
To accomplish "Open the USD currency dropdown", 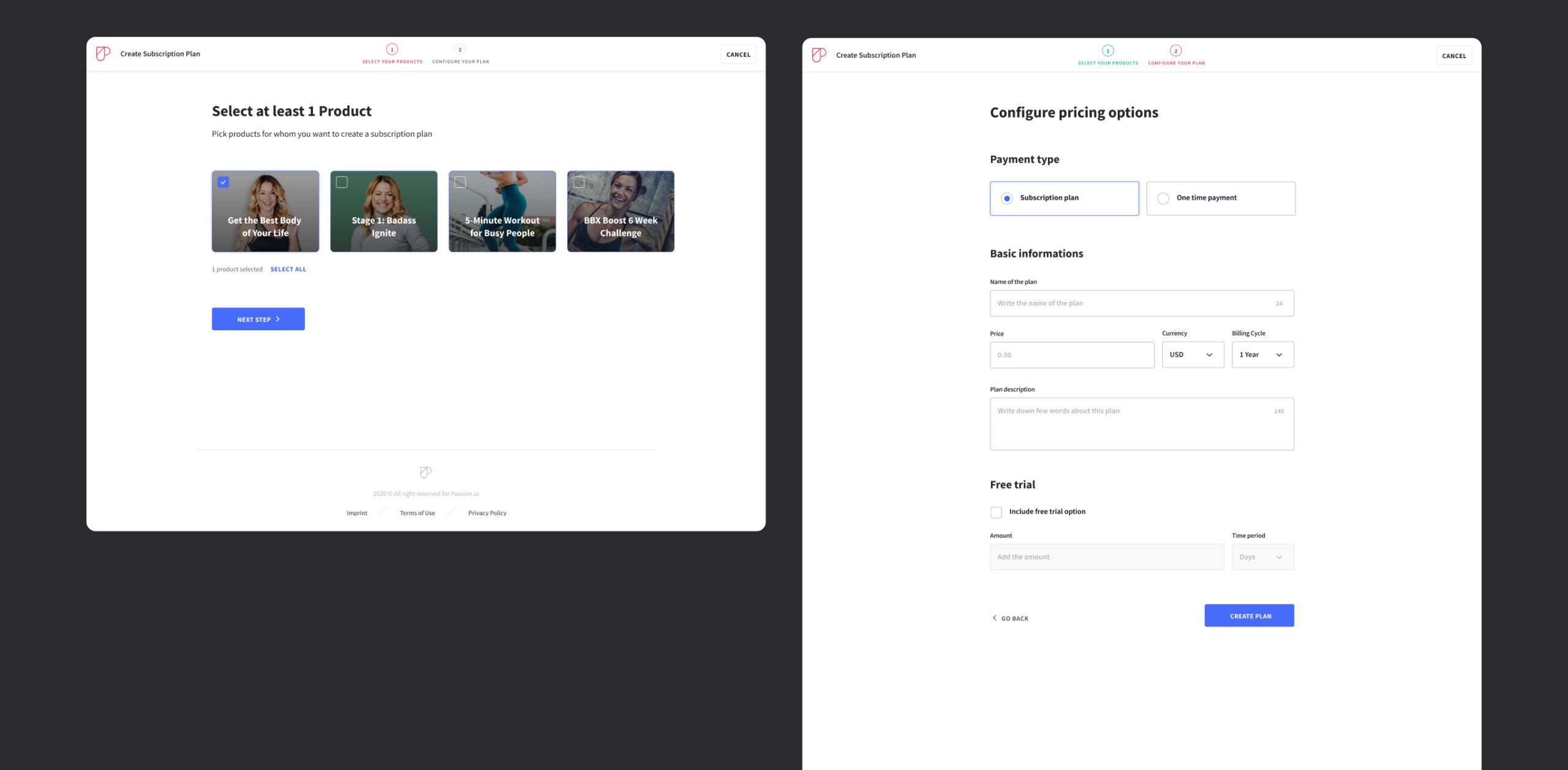I will pos(1192,355).
